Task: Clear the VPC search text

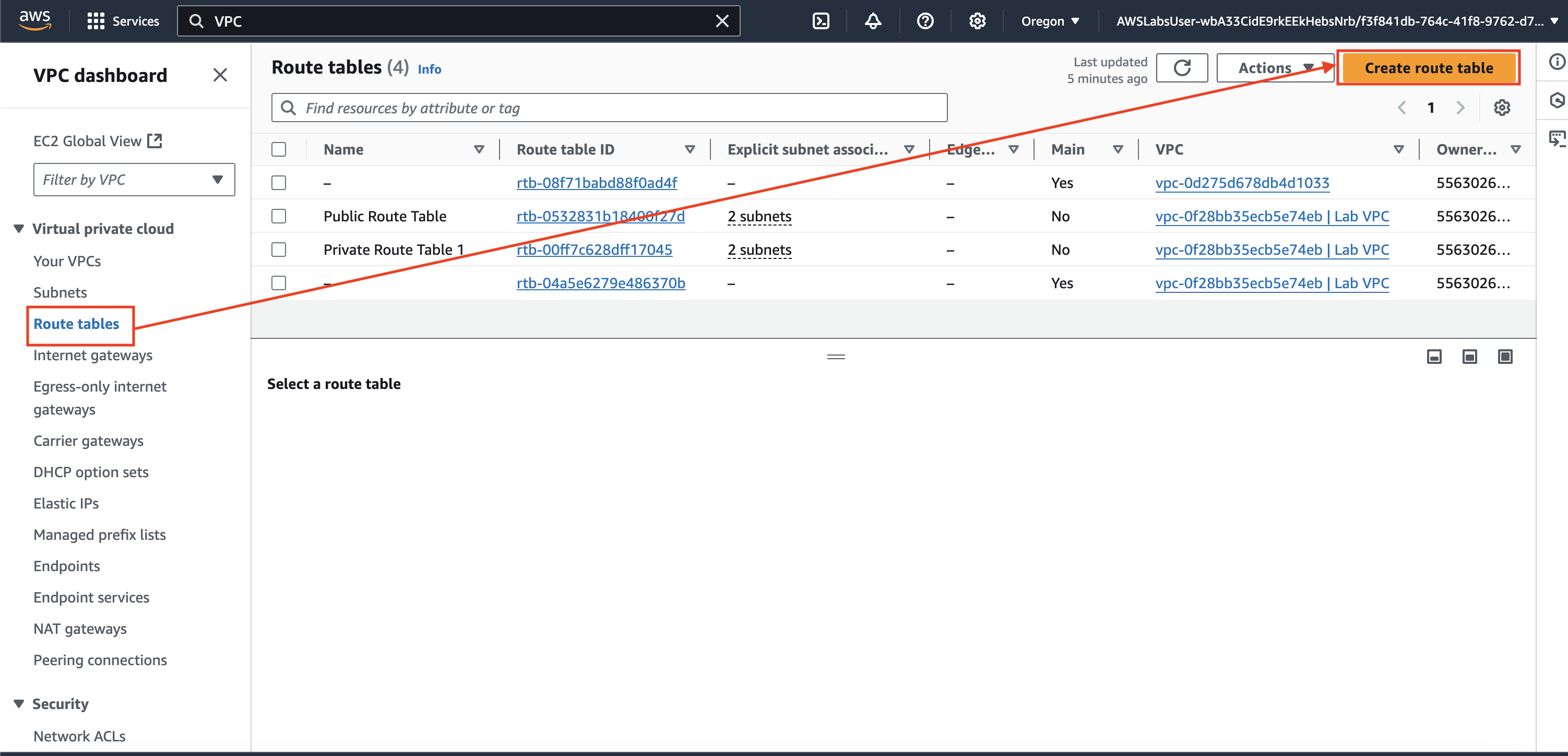Action: pyautogui.click(x=722, y=21)
